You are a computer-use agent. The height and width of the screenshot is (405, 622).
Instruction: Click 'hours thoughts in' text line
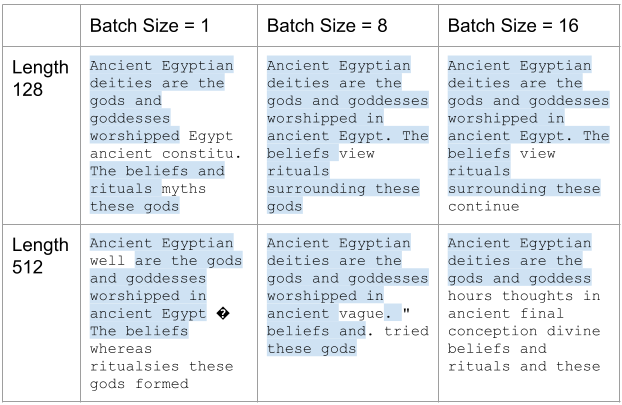pyautogui.click(x=524, y=296)
